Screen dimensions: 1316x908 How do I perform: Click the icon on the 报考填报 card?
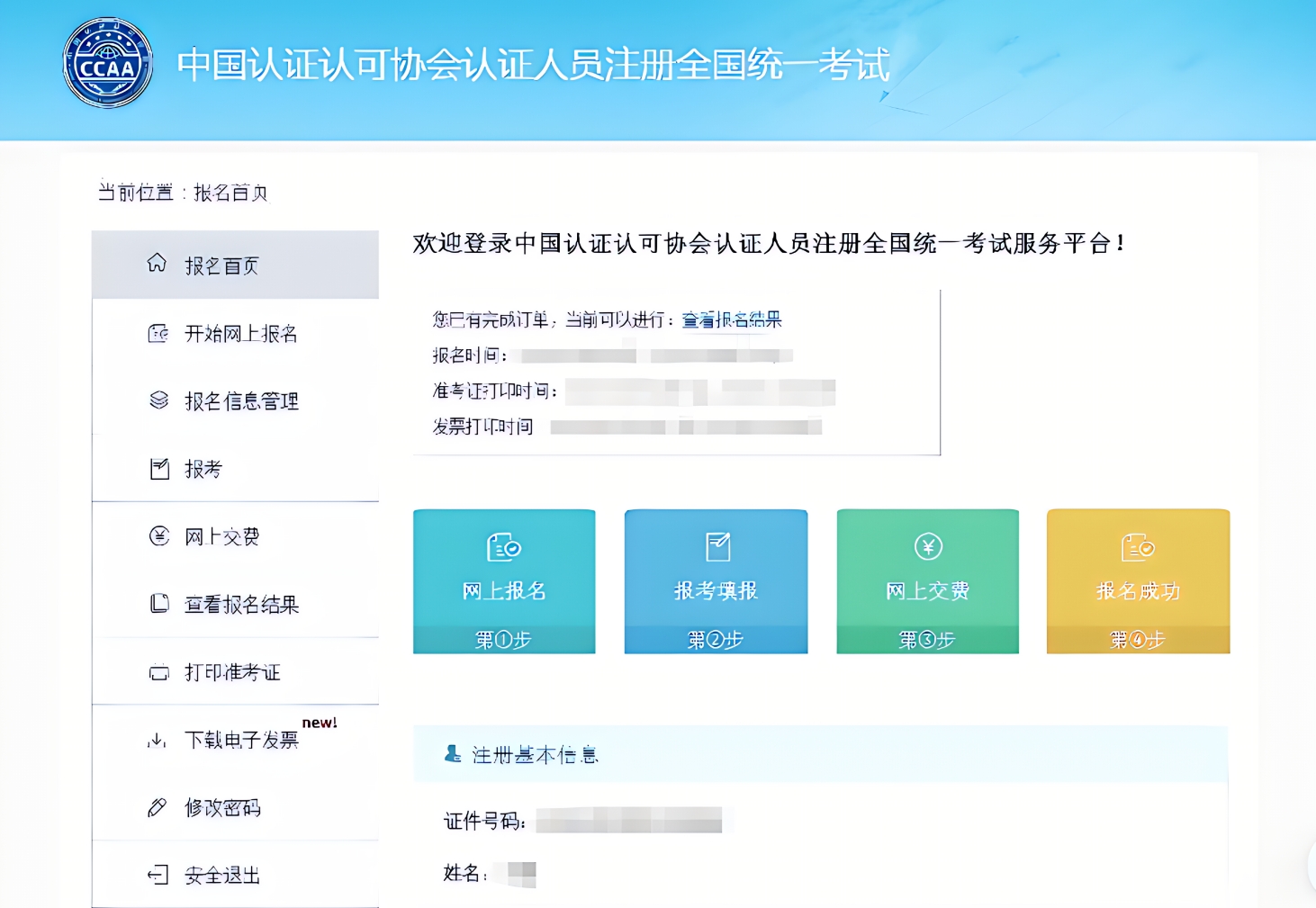pyautogui.click(x=717, y=546)
